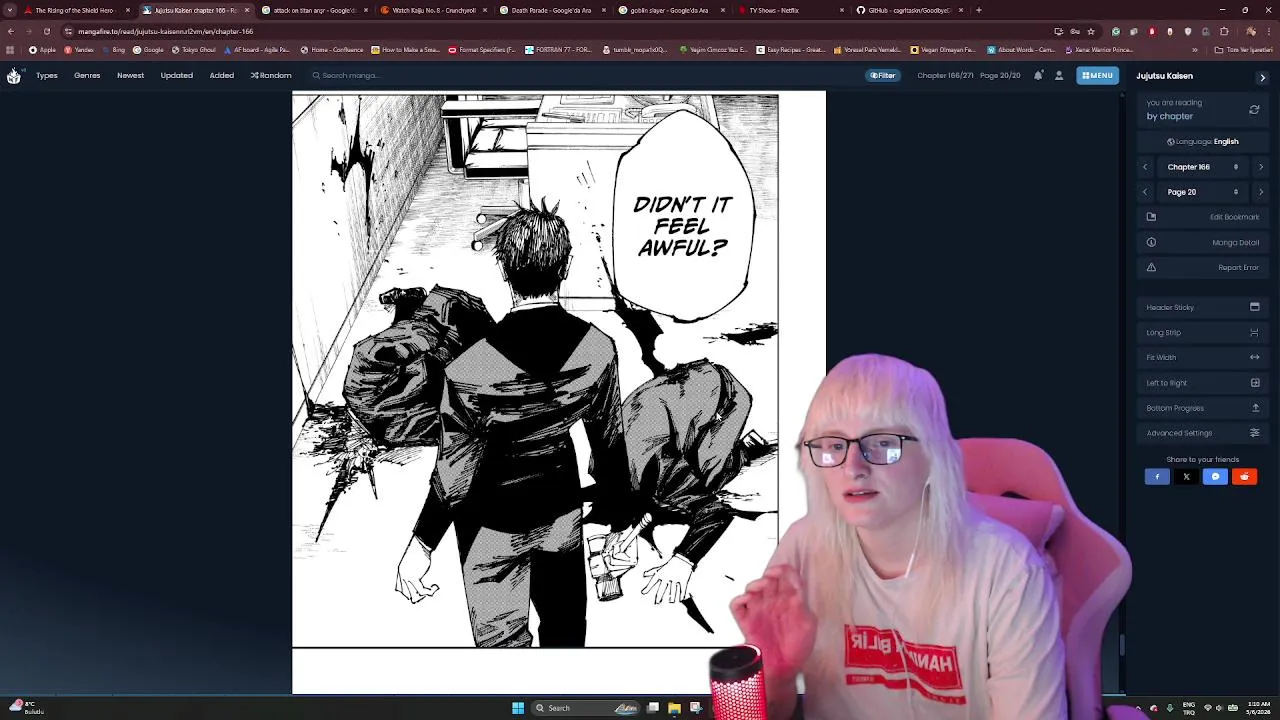Share on Facebook
The width and height of the screenshot is (1280, 720).
click(1157, 477)
